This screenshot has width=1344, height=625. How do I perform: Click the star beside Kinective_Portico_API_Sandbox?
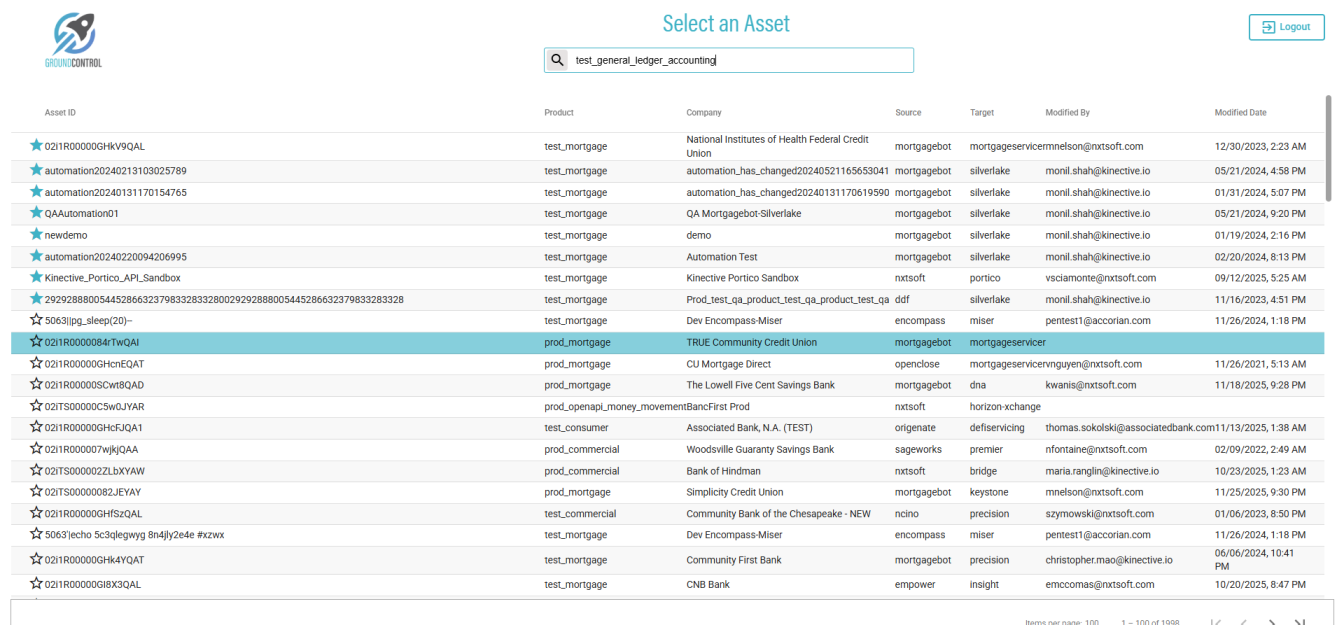pyautogui.click(x=36, y=277)
